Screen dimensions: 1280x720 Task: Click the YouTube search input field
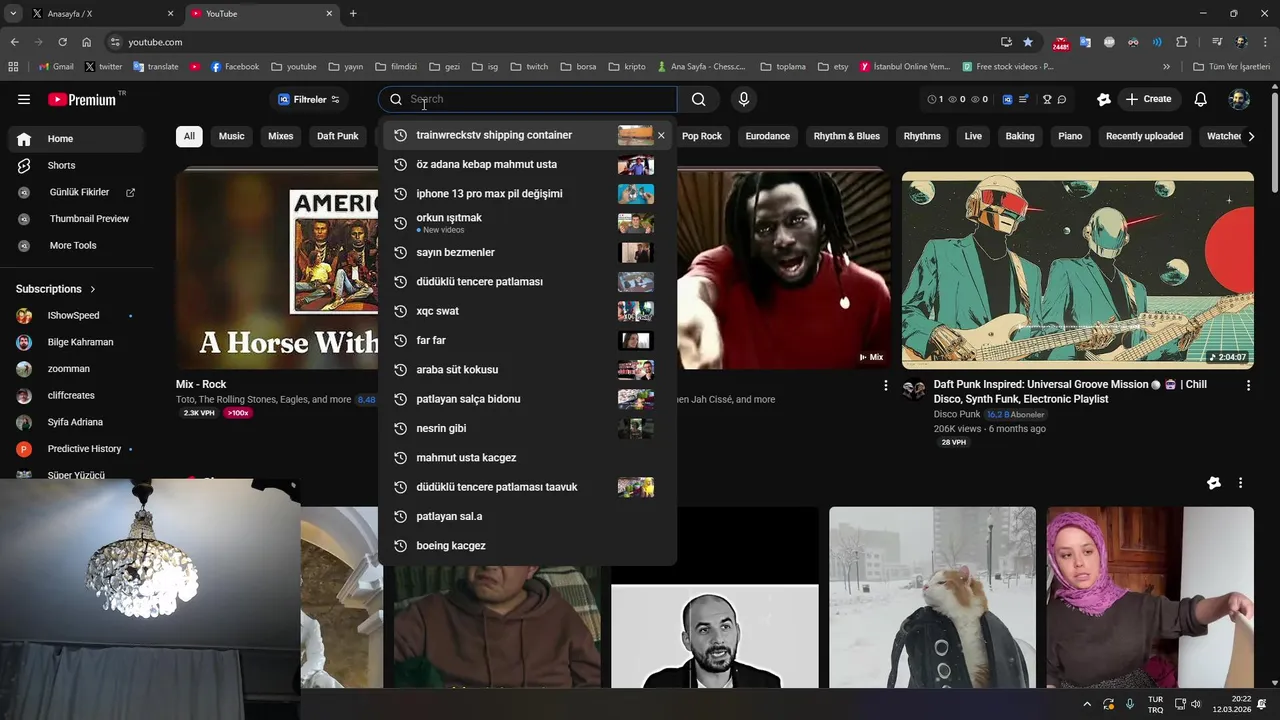click(x=540, y=99)
